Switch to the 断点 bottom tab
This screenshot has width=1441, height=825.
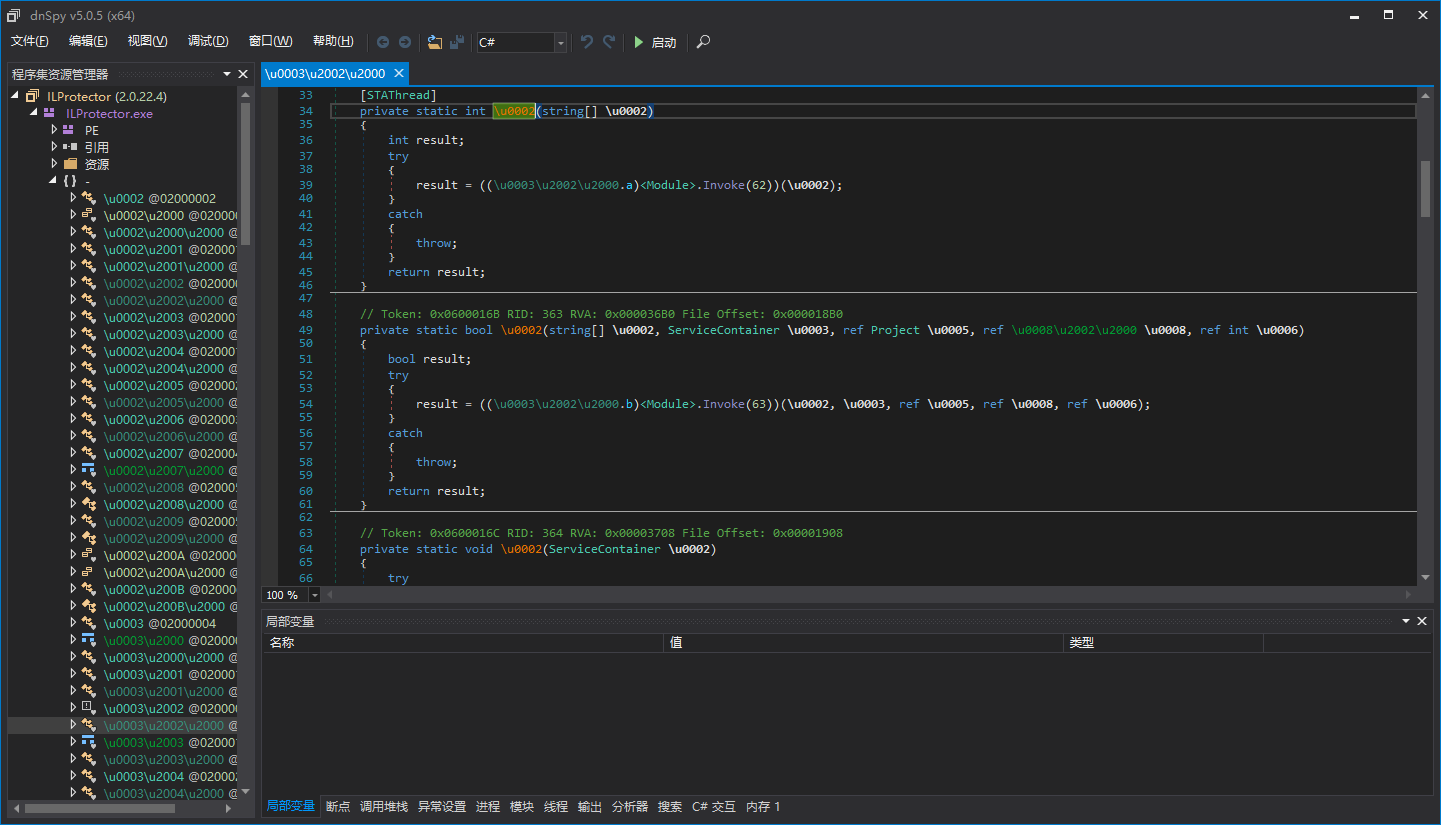pos(338,807)
